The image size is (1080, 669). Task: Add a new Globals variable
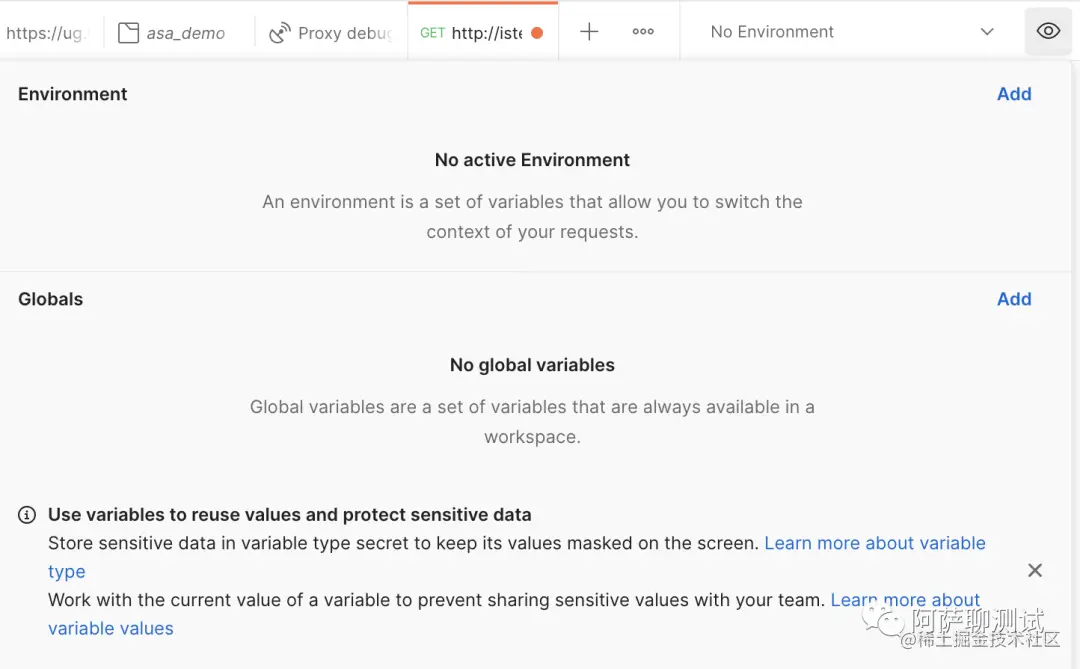click(x=1014, y=299)
